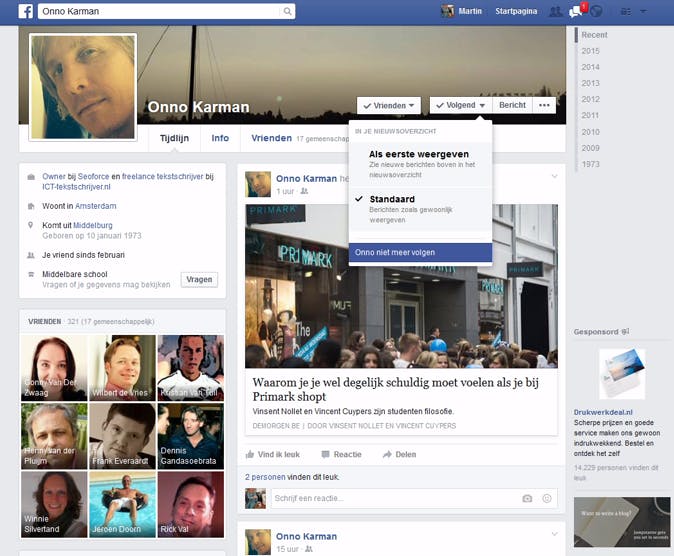Click the Facebook logo icon
Image resolution: width=674 pixels, height=556 pixels.
25,11
